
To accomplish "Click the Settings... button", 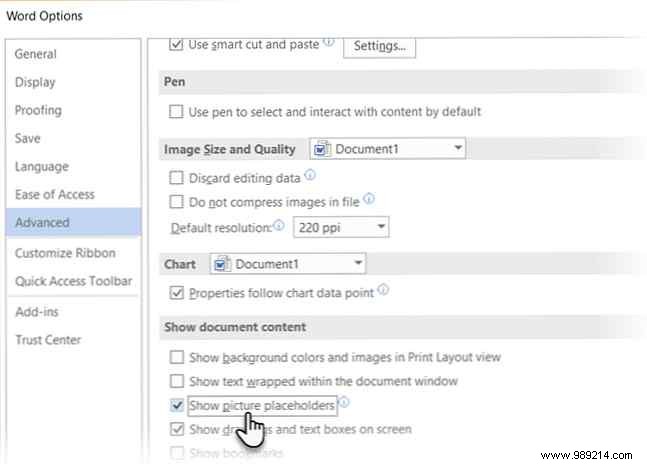I will tap(379, 46).
